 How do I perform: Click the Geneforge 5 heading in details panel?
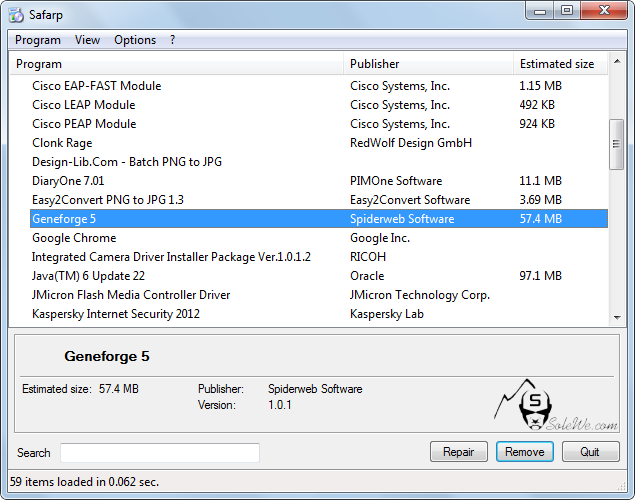(107, 356)
